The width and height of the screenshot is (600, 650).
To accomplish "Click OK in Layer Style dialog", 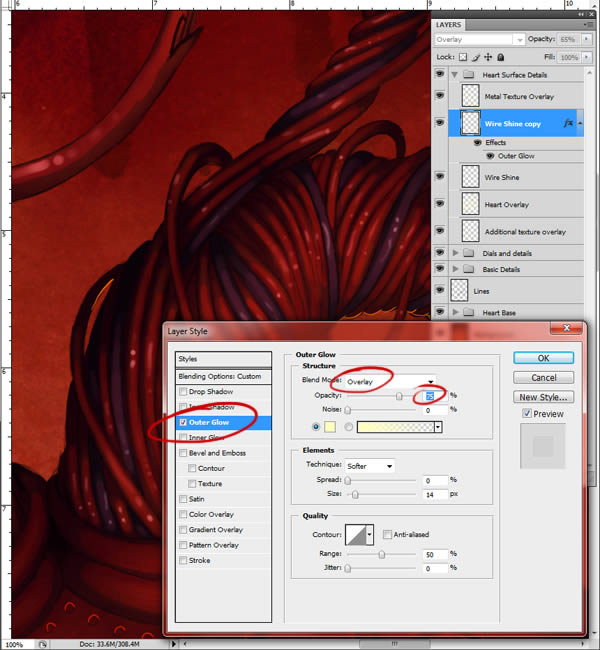I will (x=544, y=358).
